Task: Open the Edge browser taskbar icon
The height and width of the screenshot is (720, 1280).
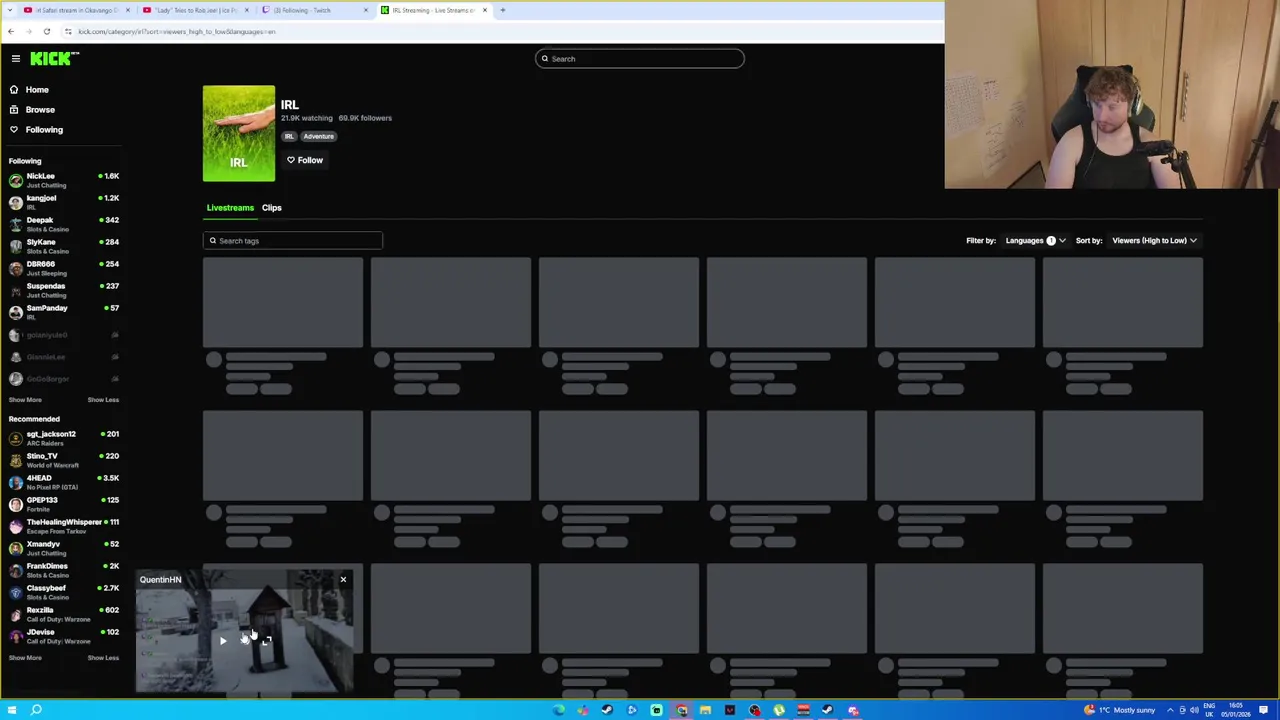Action: pos(558,710)
